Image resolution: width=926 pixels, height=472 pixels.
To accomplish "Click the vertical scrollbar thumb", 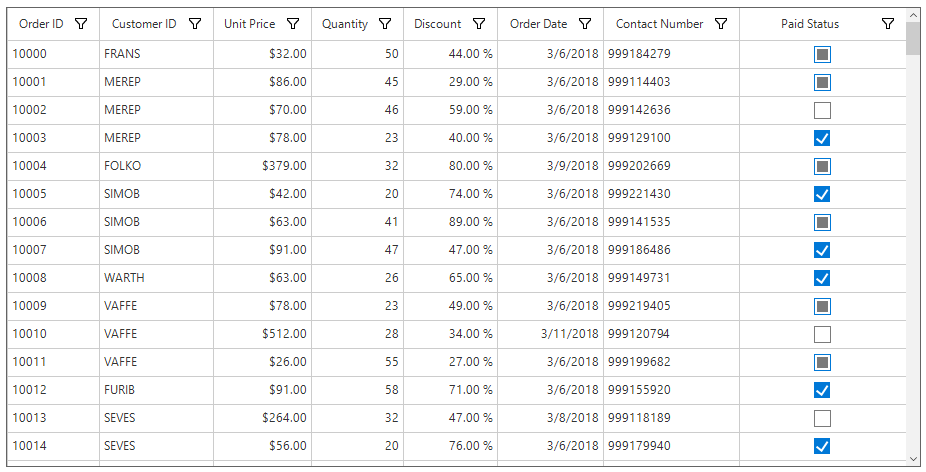I will (913, 38).
